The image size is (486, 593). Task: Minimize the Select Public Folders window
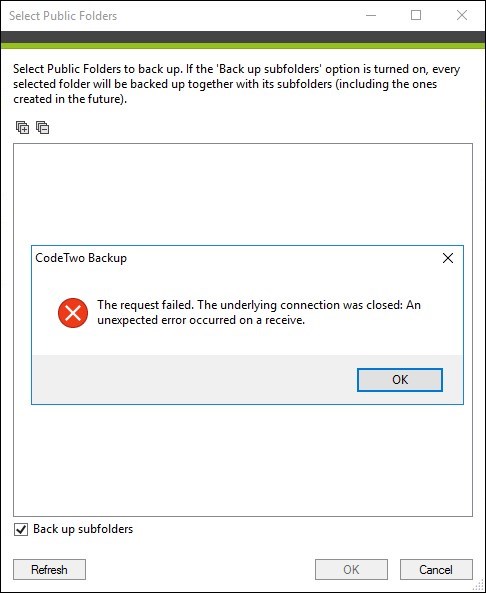(x=371, y=16)
